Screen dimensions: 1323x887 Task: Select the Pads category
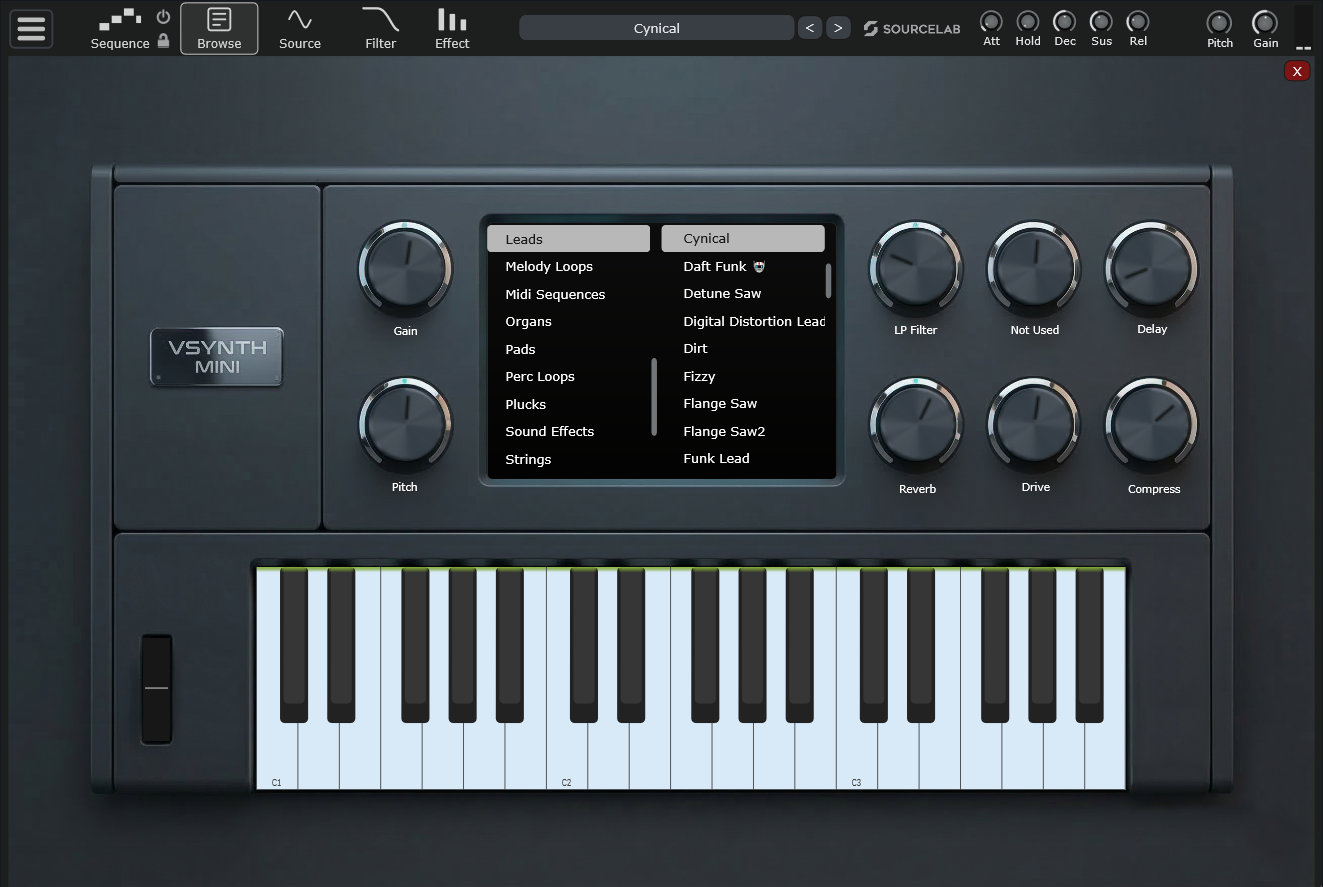pos(520,349)
